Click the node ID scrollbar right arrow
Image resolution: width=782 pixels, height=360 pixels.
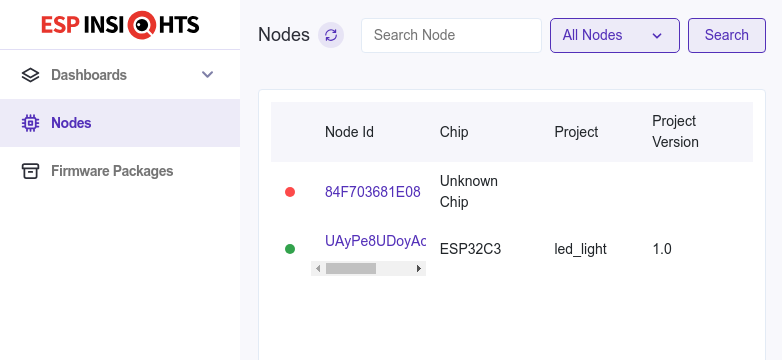point(419,269)
